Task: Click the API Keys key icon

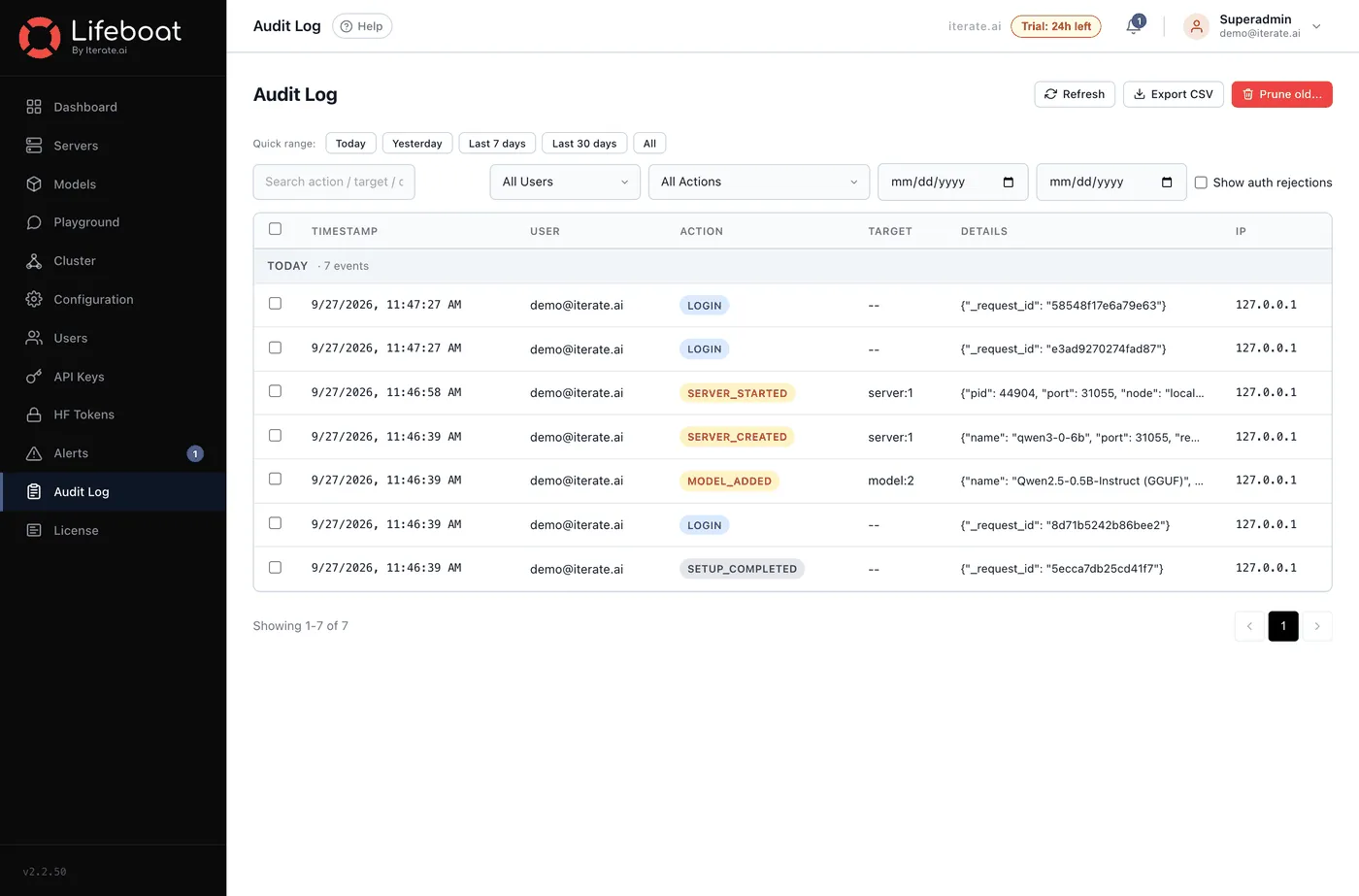Action: (x=34, y=377)
